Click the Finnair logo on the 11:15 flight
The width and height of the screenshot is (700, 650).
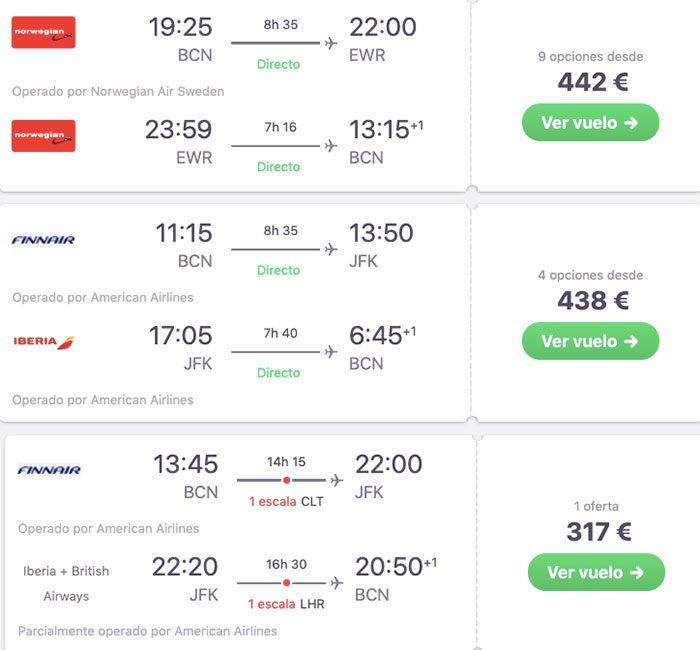tap(43, 240)
